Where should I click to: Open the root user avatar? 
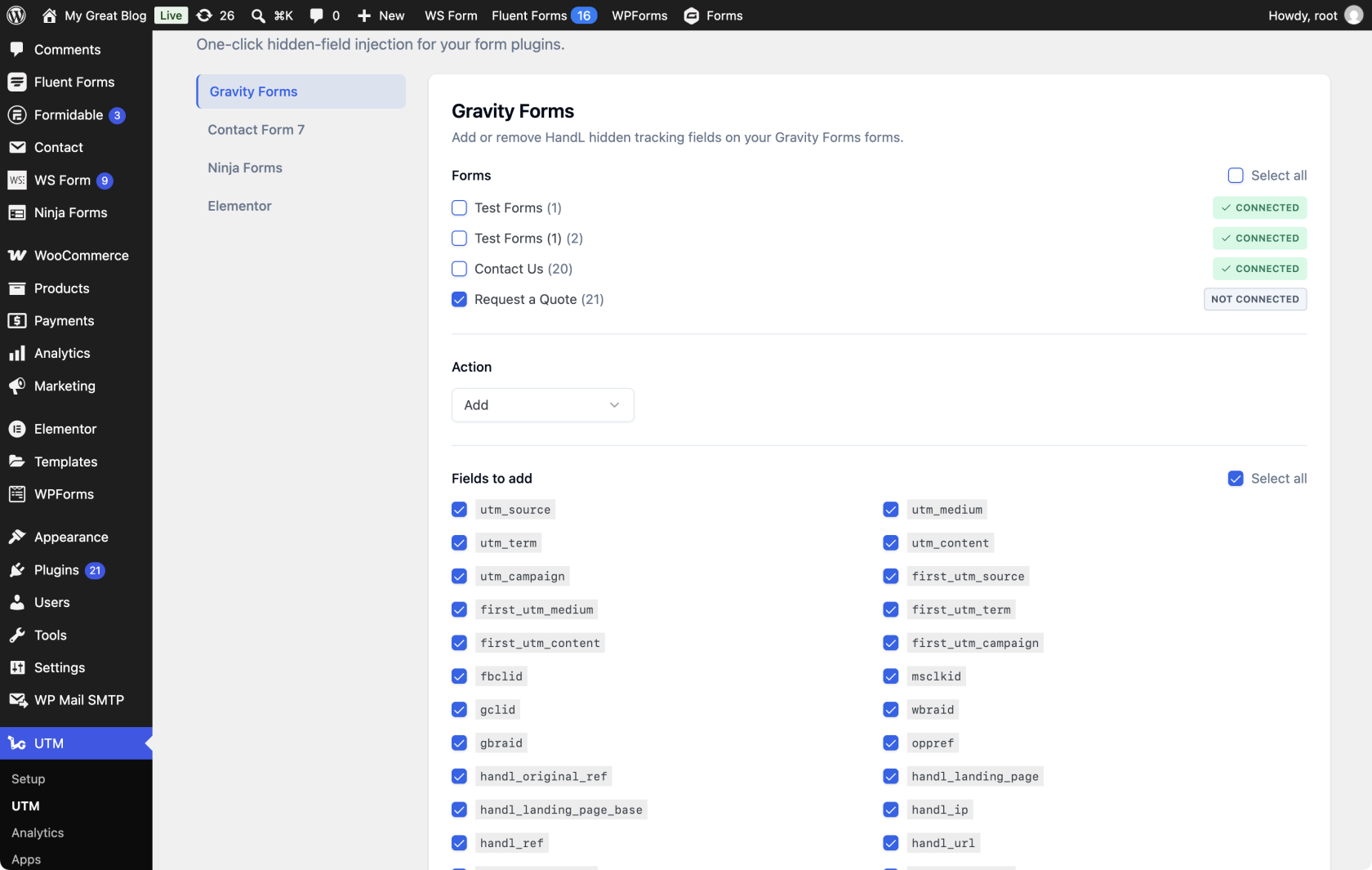point(1353,16)
